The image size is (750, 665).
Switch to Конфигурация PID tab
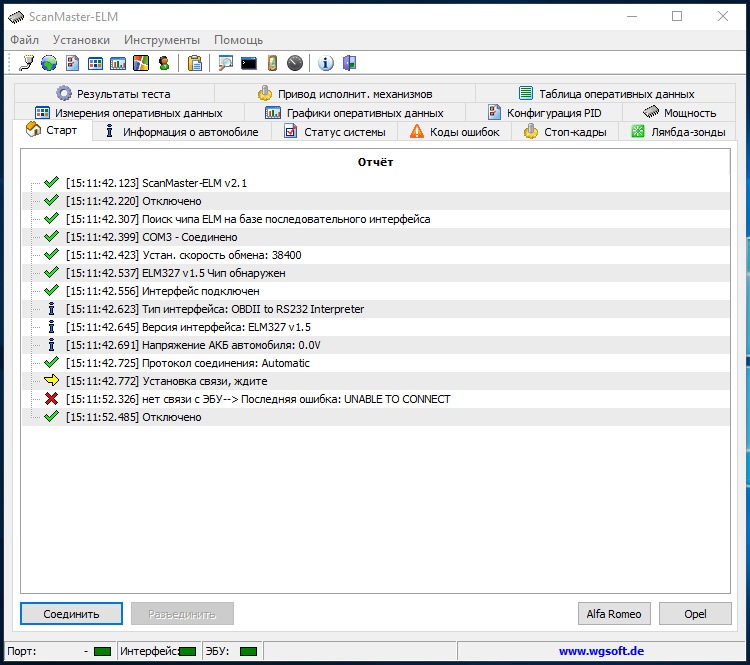click(544, 113)
